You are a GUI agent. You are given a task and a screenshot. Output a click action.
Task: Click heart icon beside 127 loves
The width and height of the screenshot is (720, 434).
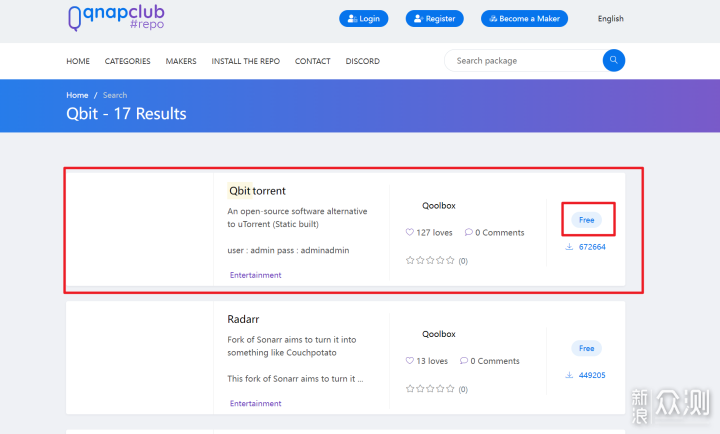pos(410,232)
